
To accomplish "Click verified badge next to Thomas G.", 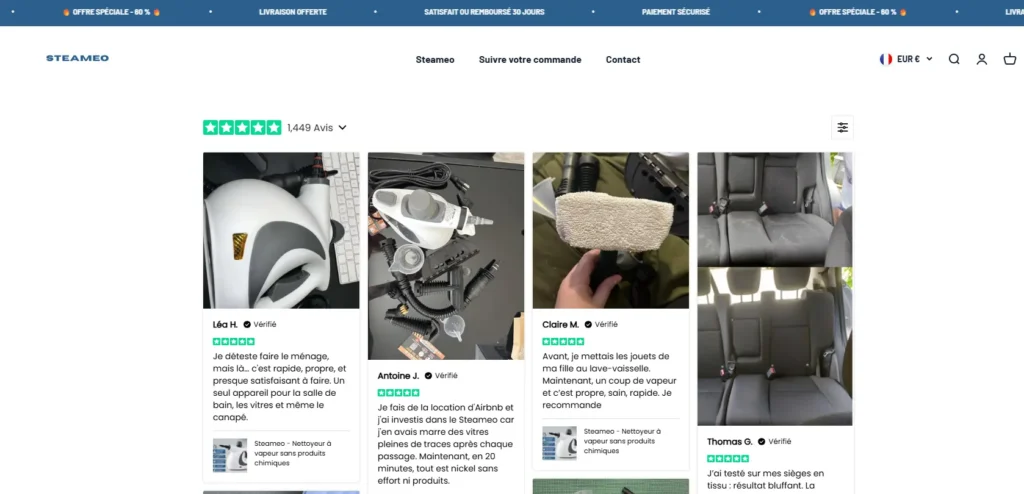I will pos(762,441).
